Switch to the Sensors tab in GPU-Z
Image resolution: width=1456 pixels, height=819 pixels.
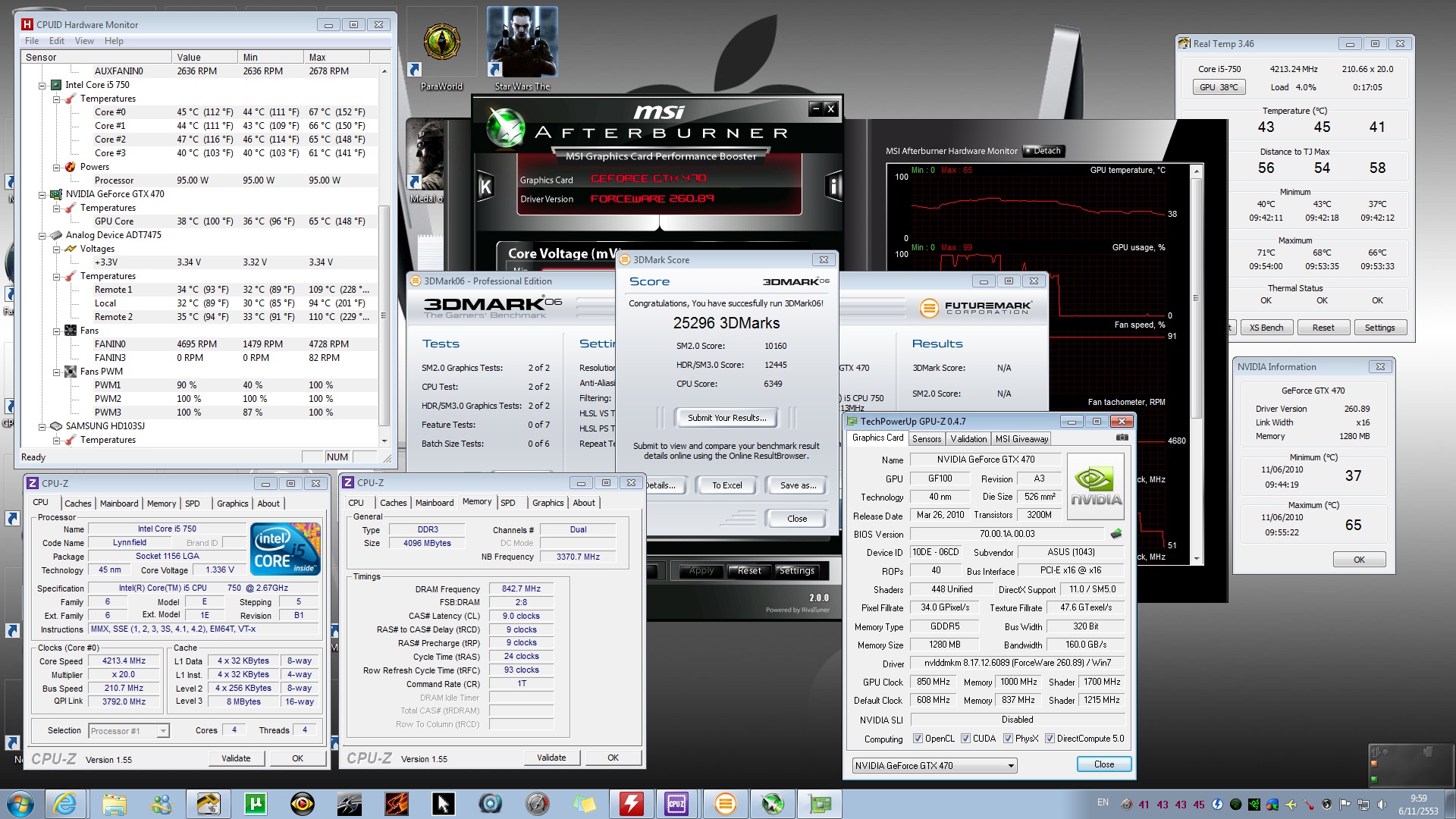[x=926, y=439]
